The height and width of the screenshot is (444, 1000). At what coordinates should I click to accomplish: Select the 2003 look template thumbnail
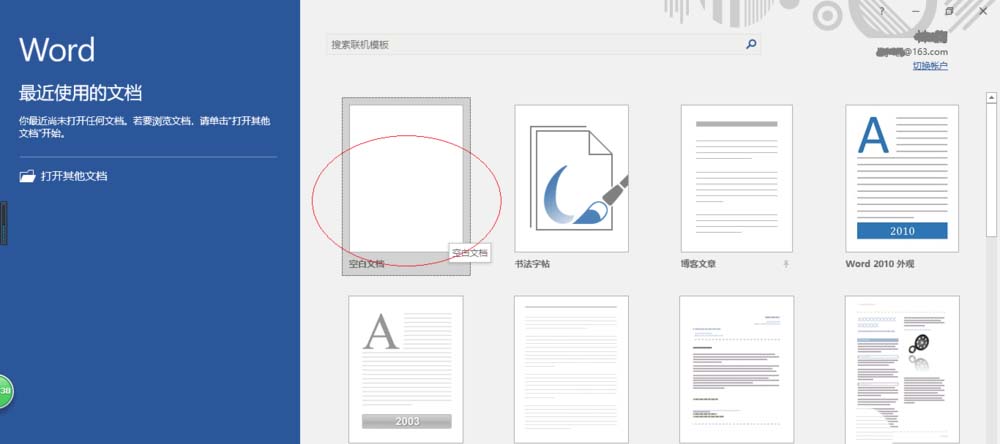[406, 369]
